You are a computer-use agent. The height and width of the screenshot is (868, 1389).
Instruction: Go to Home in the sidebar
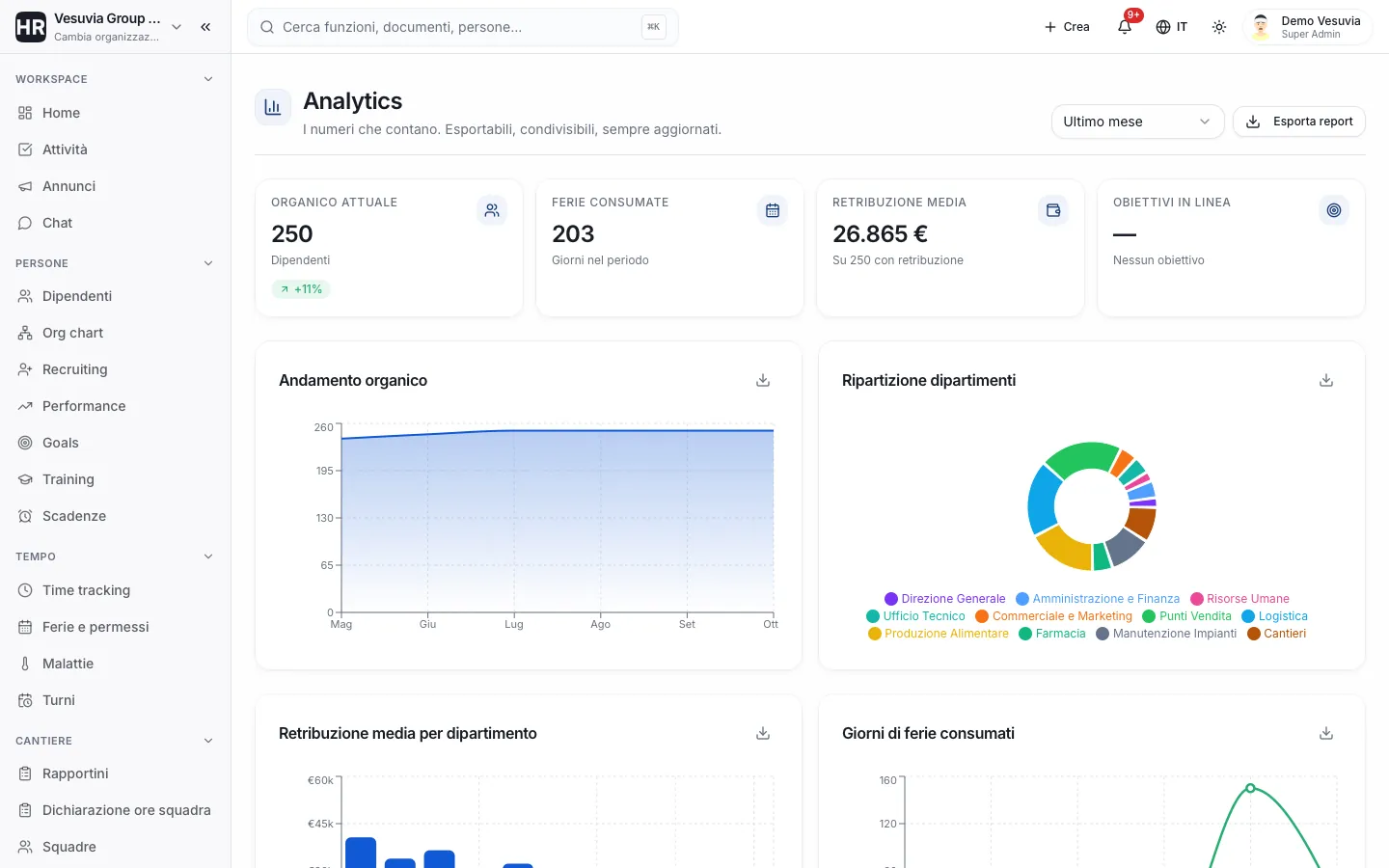[116, 113]
